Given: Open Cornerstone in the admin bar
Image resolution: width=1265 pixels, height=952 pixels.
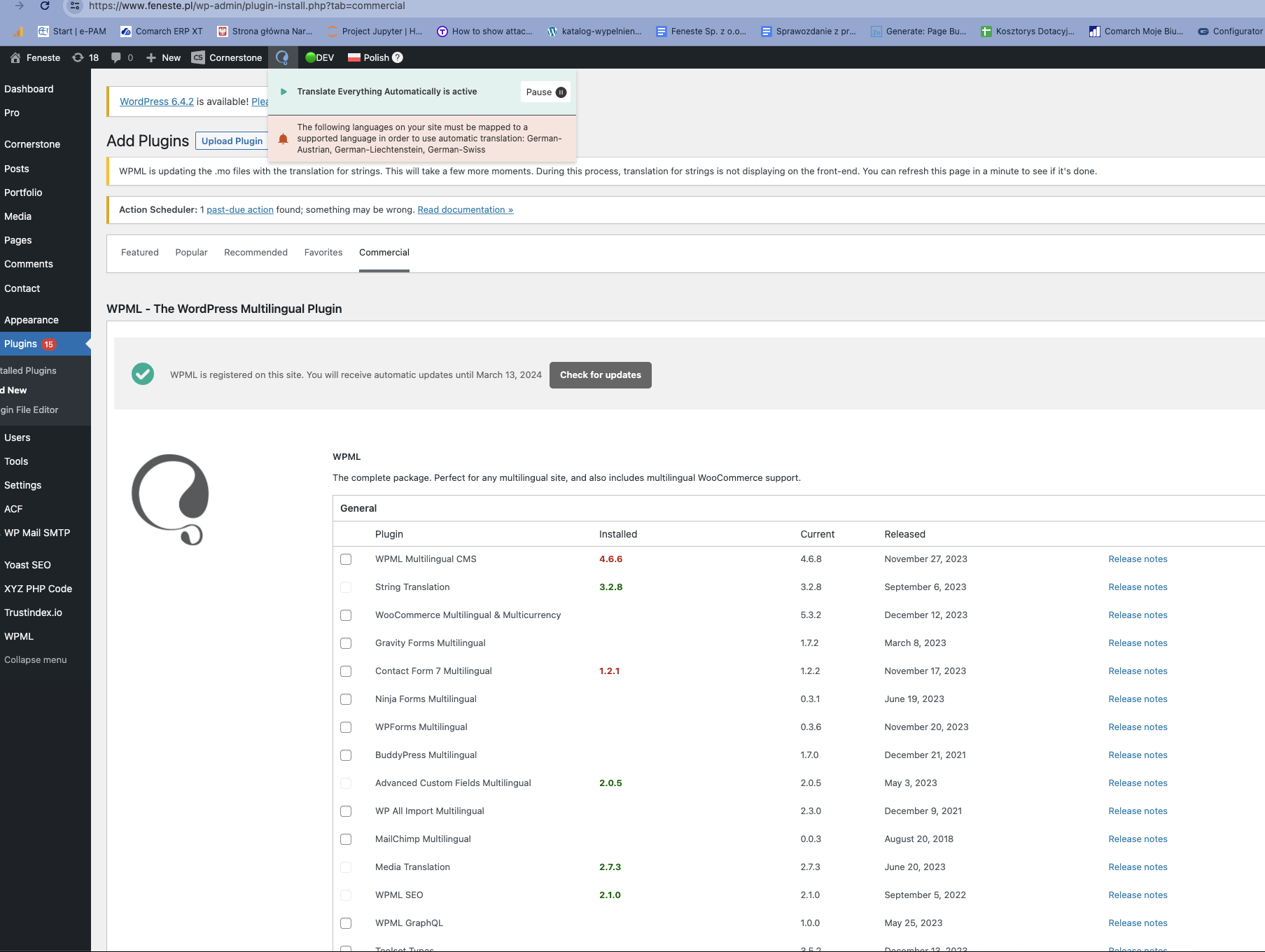Looking at the screenshot, I should pos(227,57).
